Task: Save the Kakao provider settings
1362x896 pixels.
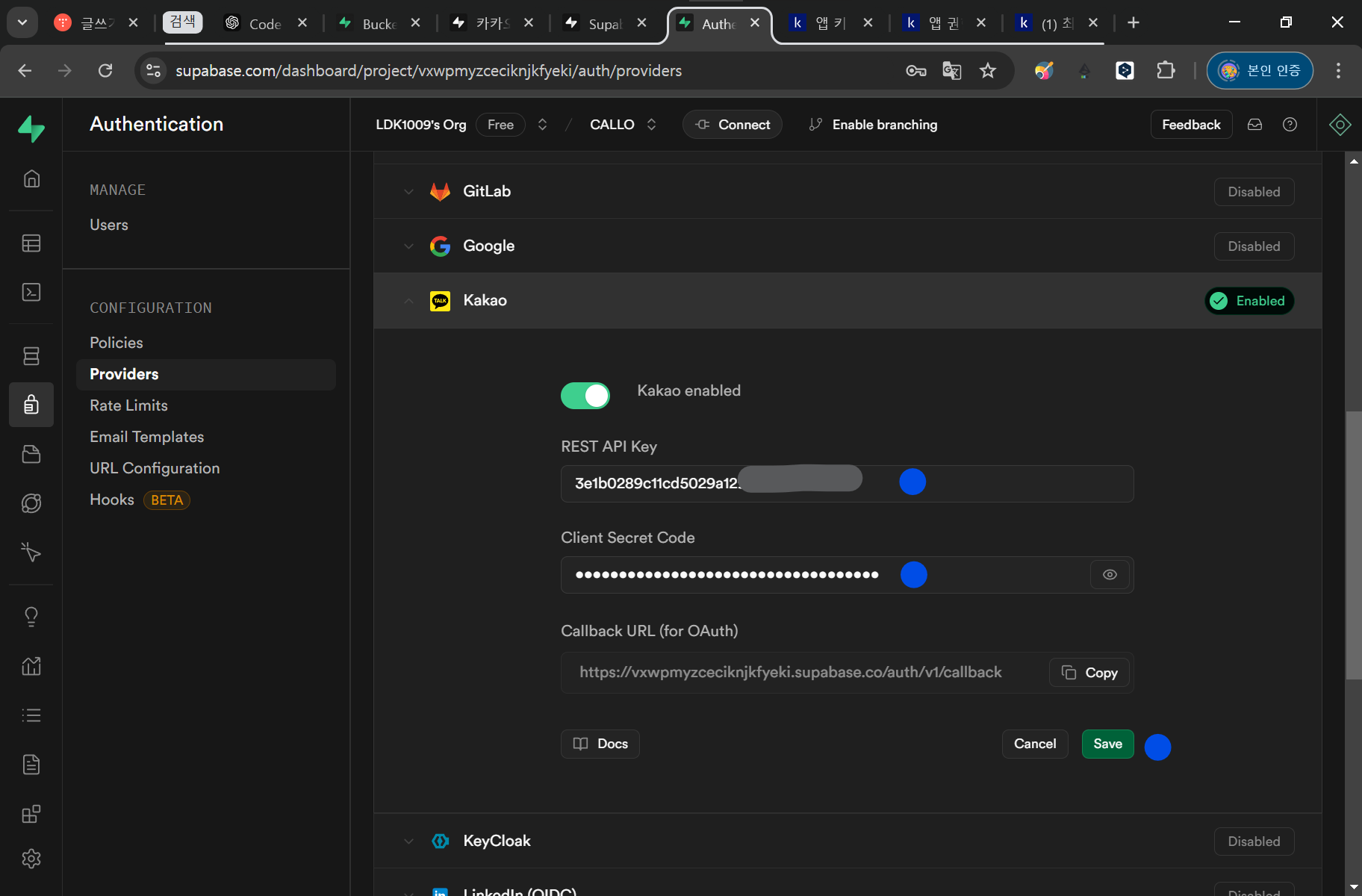Action: tap(1107, 744)
